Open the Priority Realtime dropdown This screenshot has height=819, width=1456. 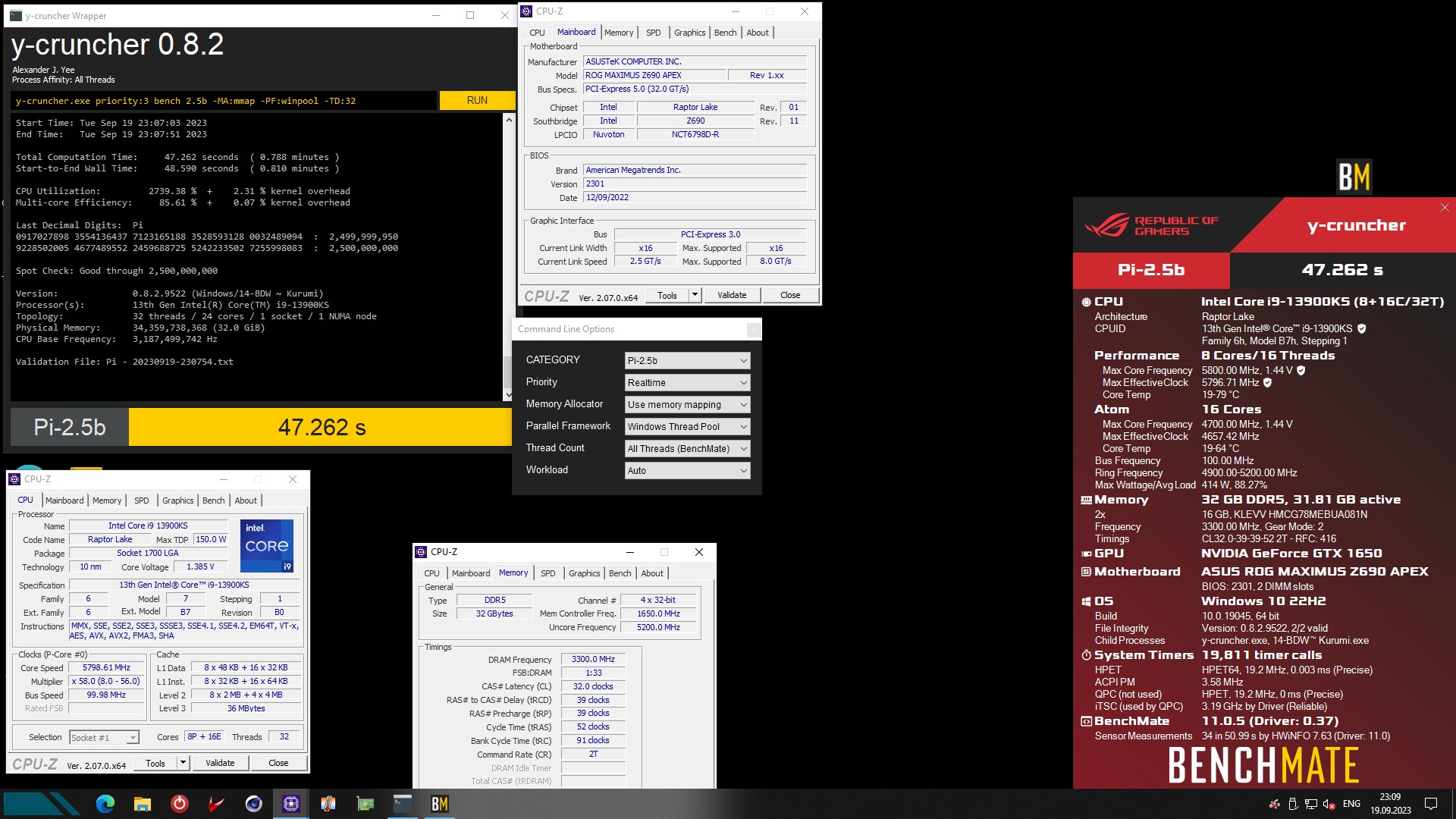(688, 383)
